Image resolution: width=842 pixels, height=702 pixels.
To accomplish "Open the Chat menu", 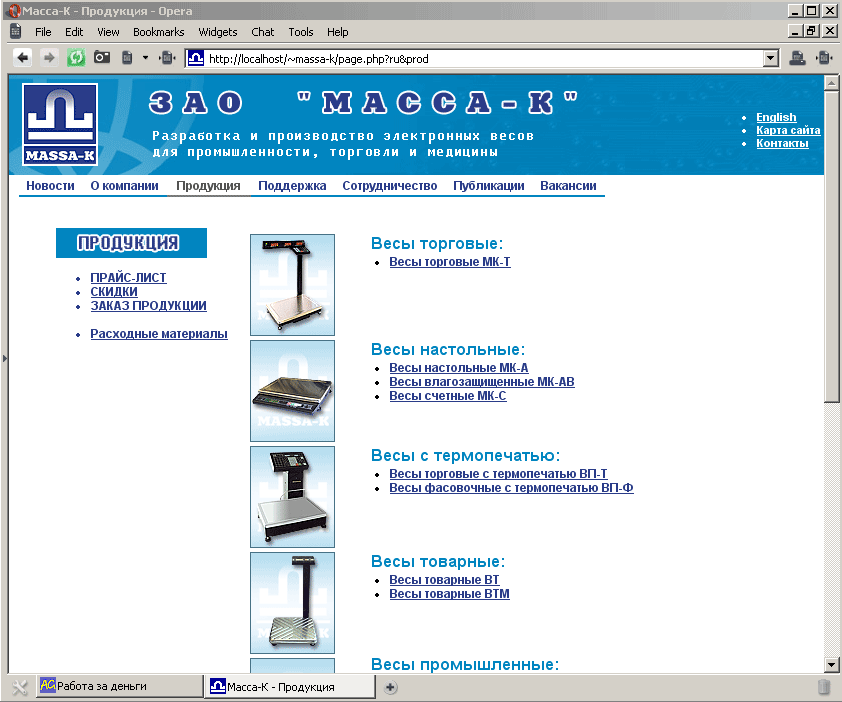I will tap(263, 32).
